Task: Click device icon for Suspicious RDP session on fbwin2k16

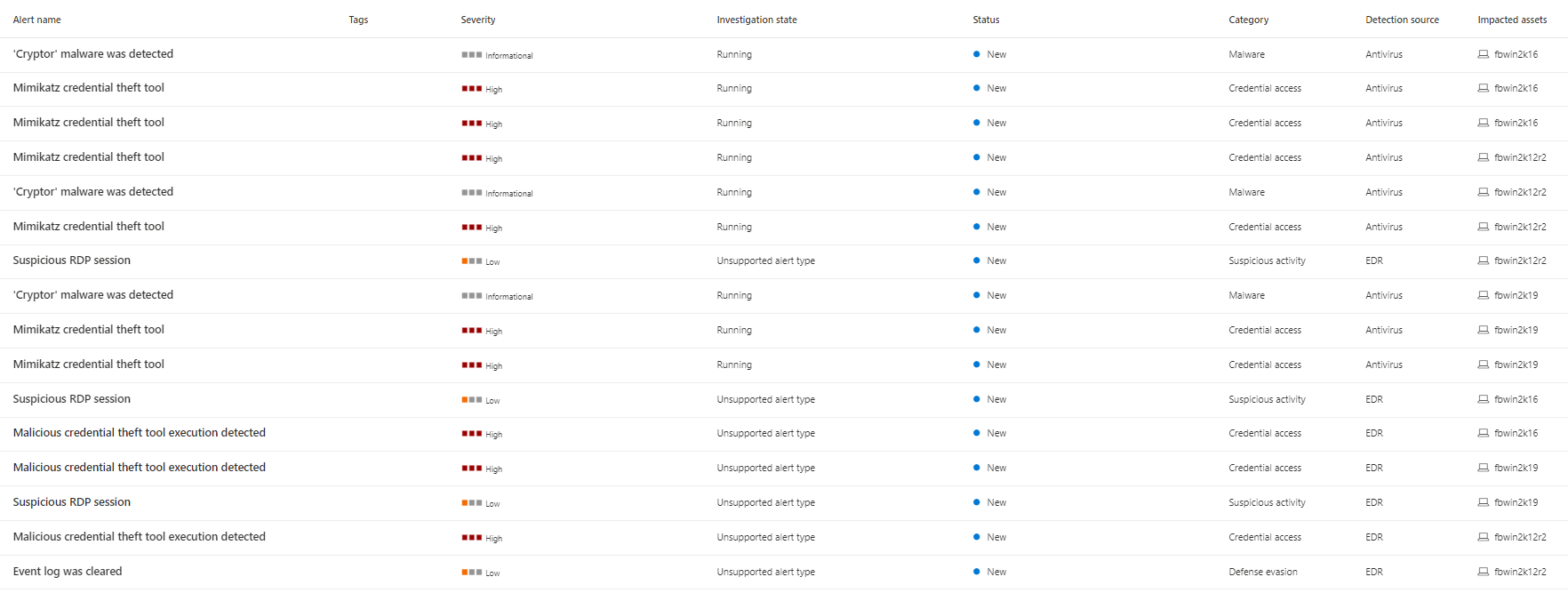Action: (x=1484, y=399)
